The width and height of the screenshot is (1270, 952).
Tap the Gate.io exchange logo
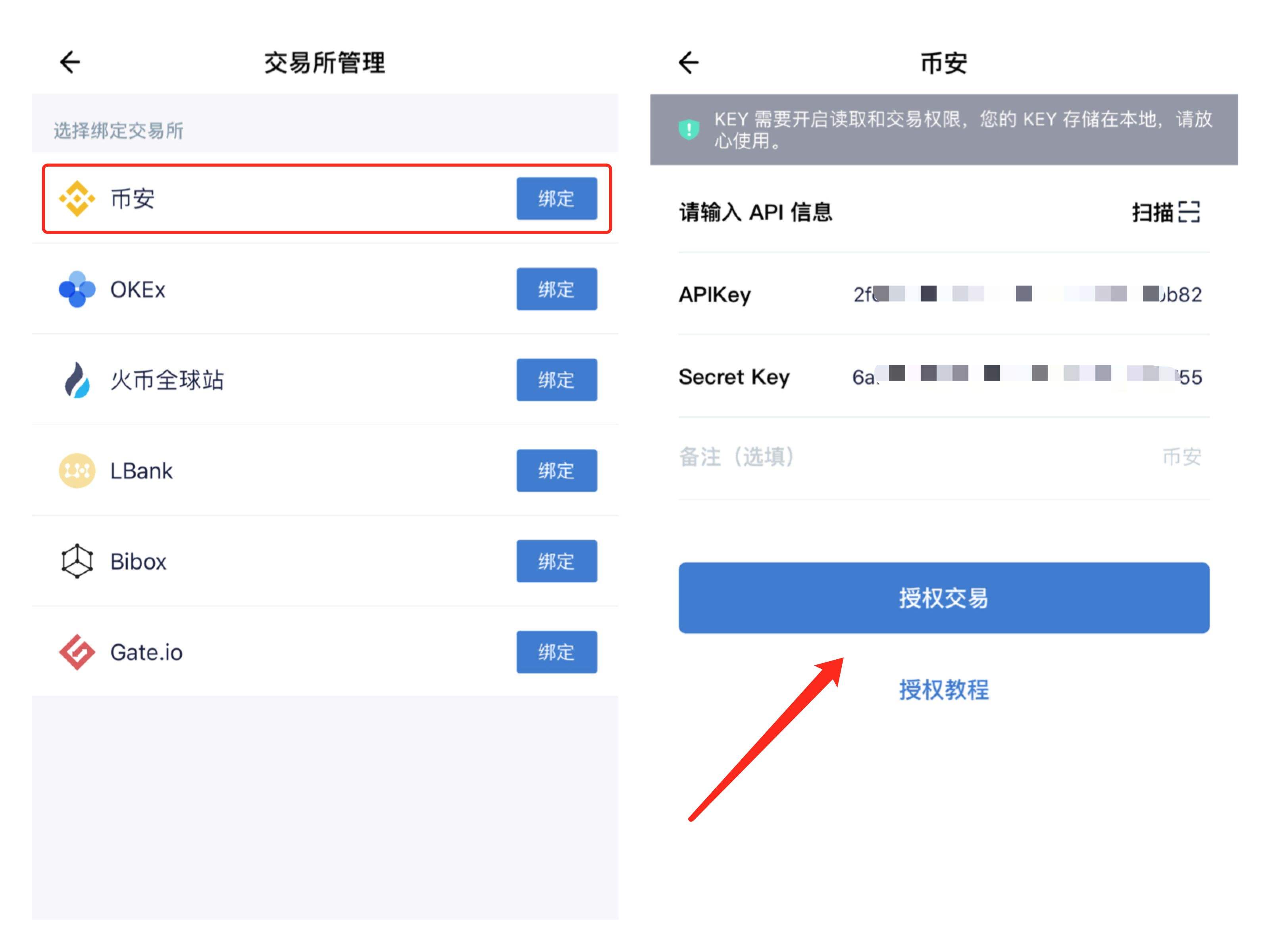[x=77, y=652]
